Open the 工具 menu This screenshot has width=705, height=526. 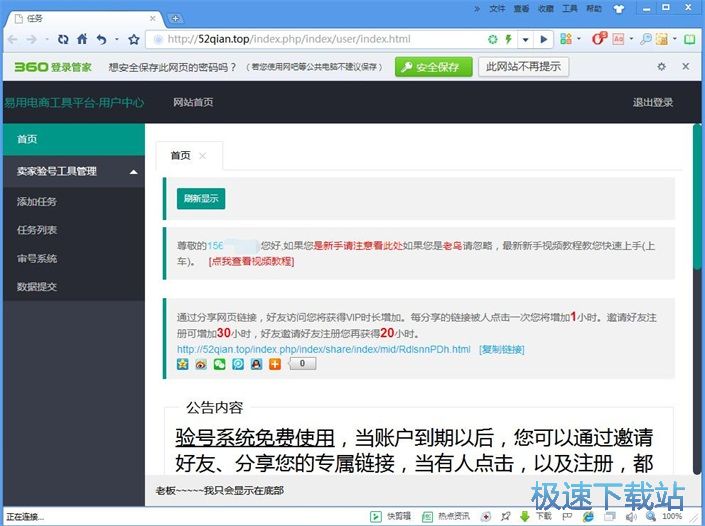(x=569, y=9)
